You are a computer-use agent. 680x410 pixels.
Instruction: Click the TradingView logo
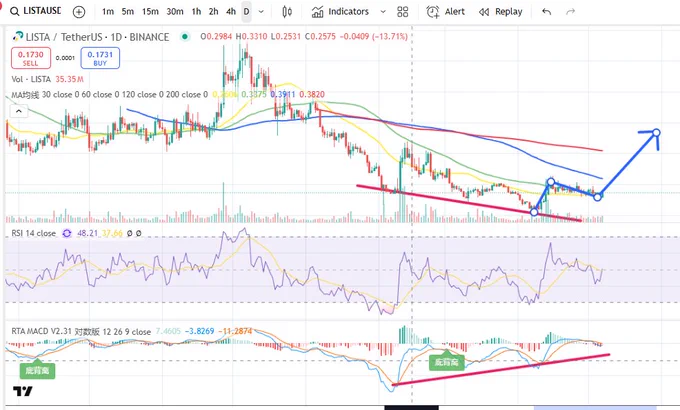click(x=22, y=391)
